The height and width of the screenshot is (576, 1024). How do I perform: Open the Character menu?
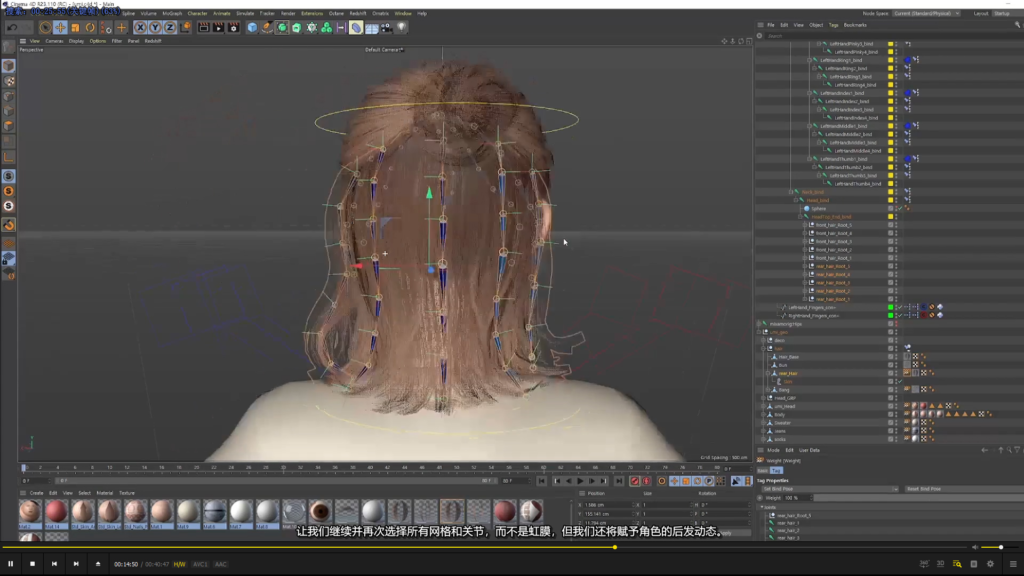(198, 13)
